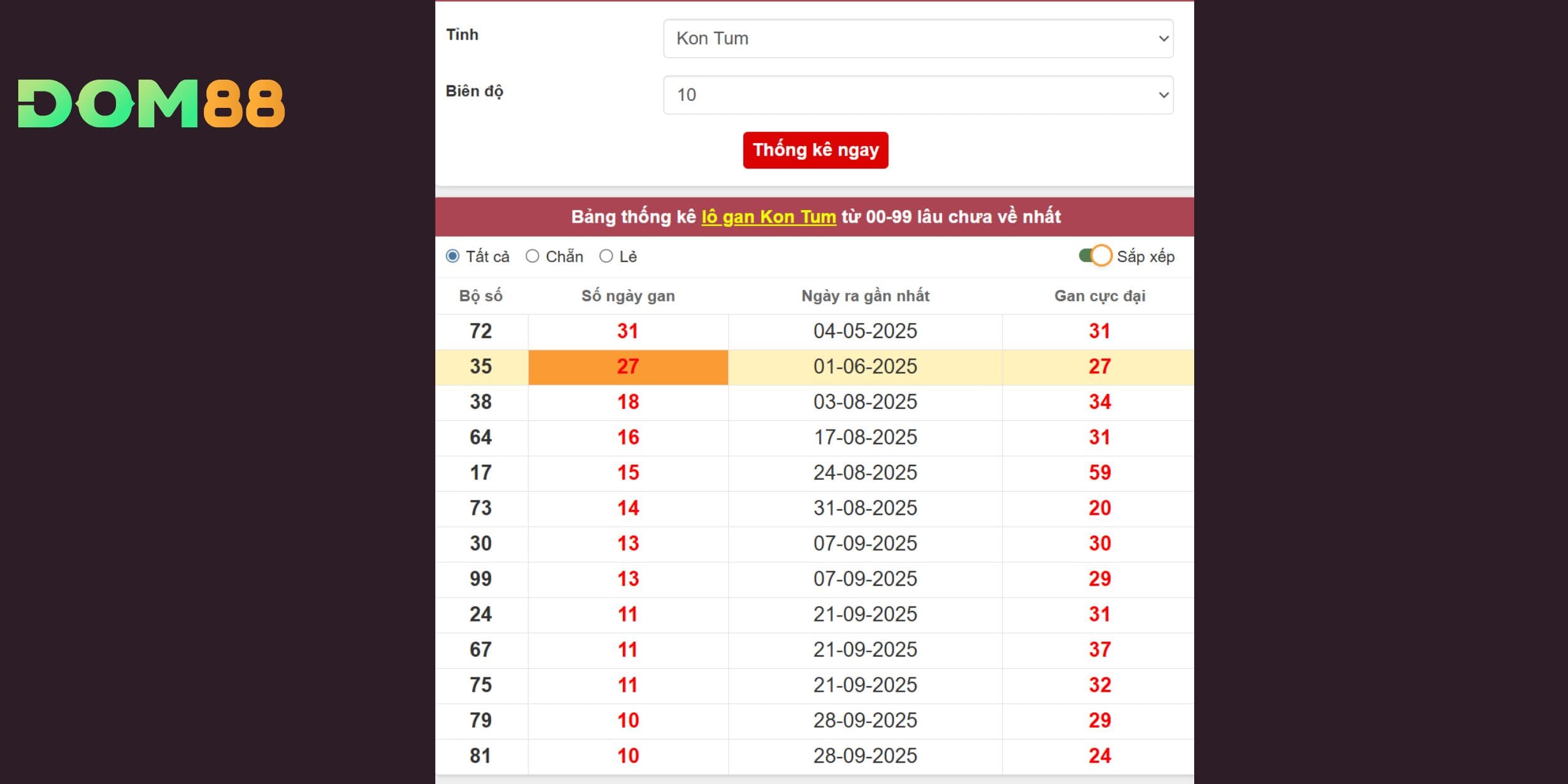Select row number 72 in Bộ số
The height and width of the screenshot is (784, 1568).
(x=481, y=331)
